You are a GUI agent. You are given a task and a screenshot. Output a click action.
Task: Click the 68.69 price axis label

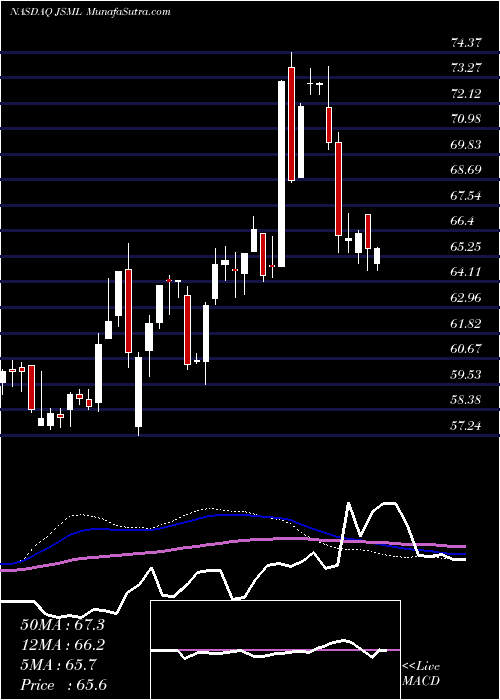[467, 171]
